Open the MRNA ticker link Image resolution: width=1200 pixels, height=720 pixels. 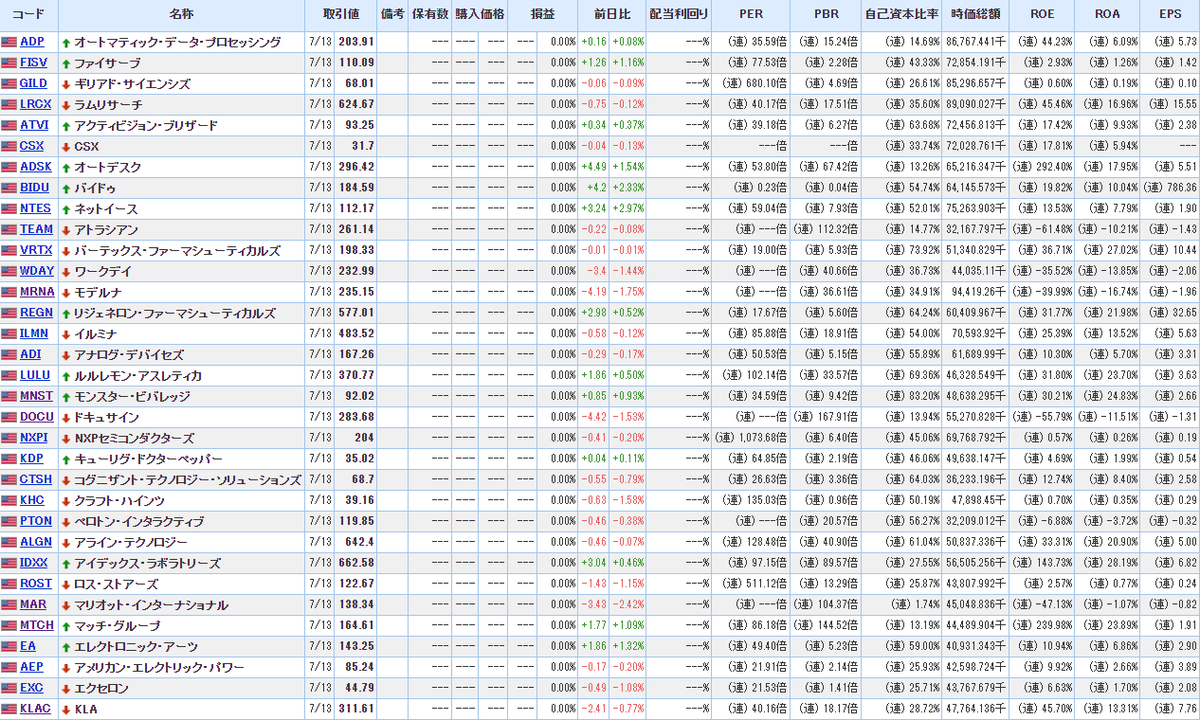click(x=35, y=292)
